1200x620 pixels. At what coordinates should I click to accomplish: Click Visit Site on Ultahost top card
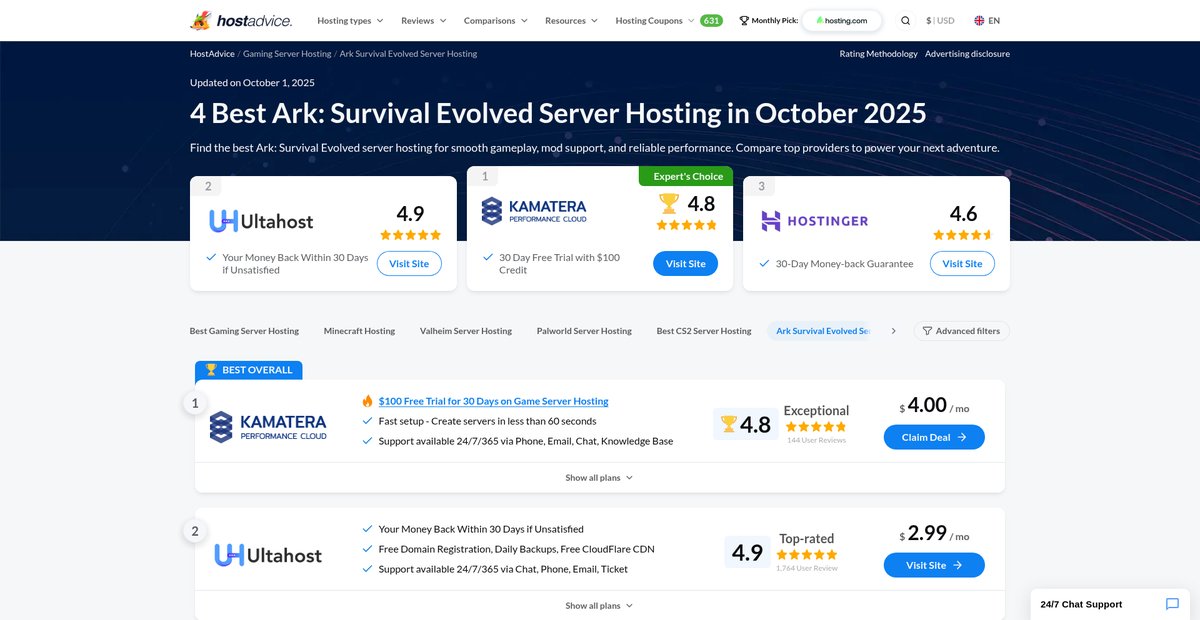point(409,264)
